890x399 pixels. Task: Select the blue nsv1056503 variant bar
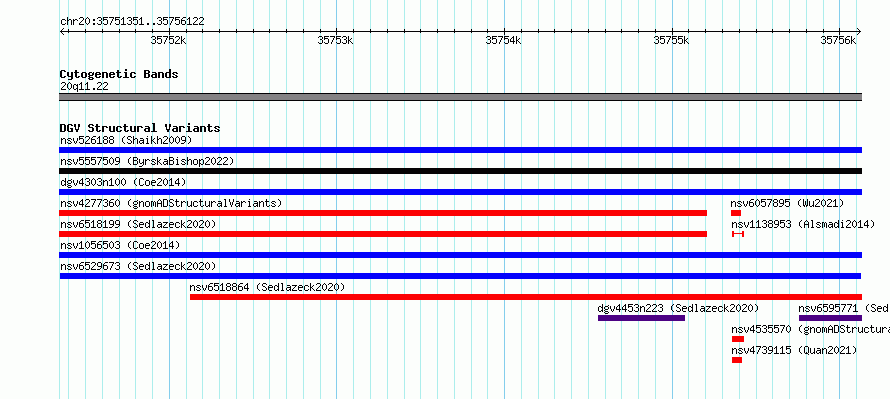point(460,255)
